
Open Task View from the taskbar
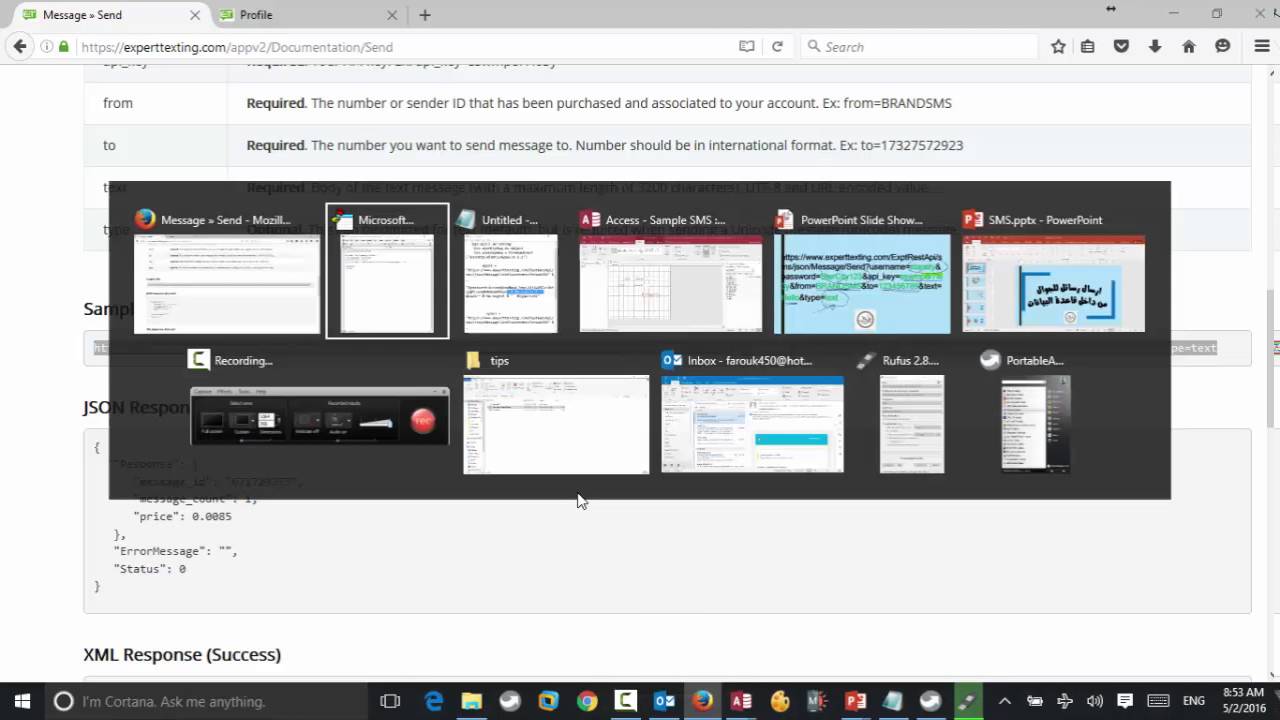(390, 701)
